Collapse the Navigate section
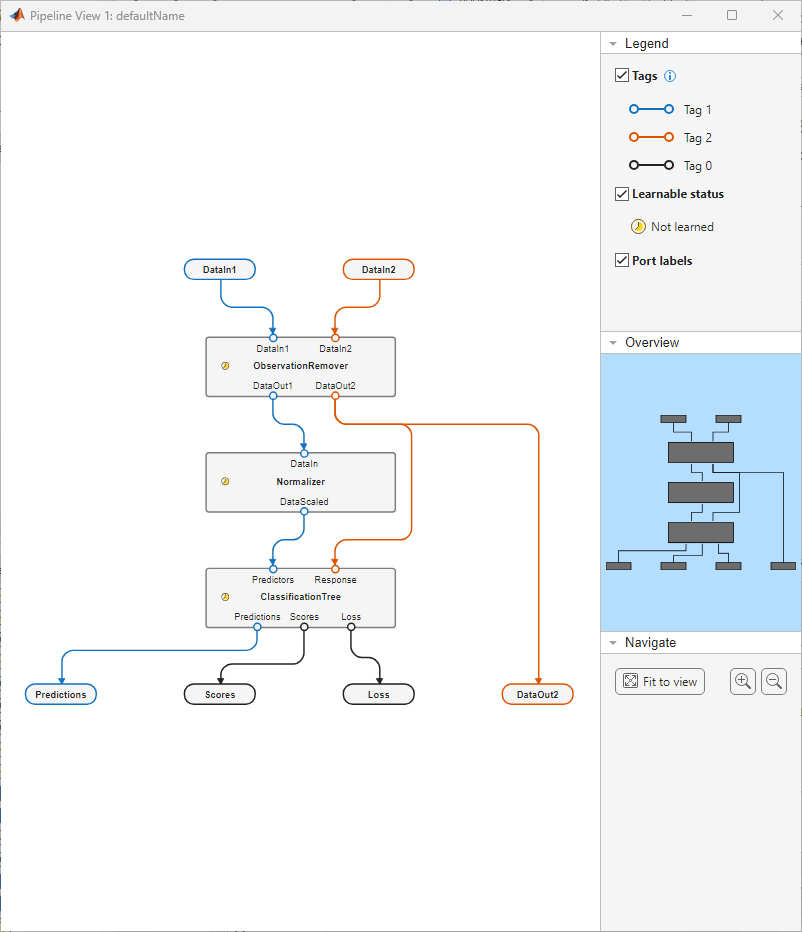The image size is (802, 932). click(x=613, y=642)
